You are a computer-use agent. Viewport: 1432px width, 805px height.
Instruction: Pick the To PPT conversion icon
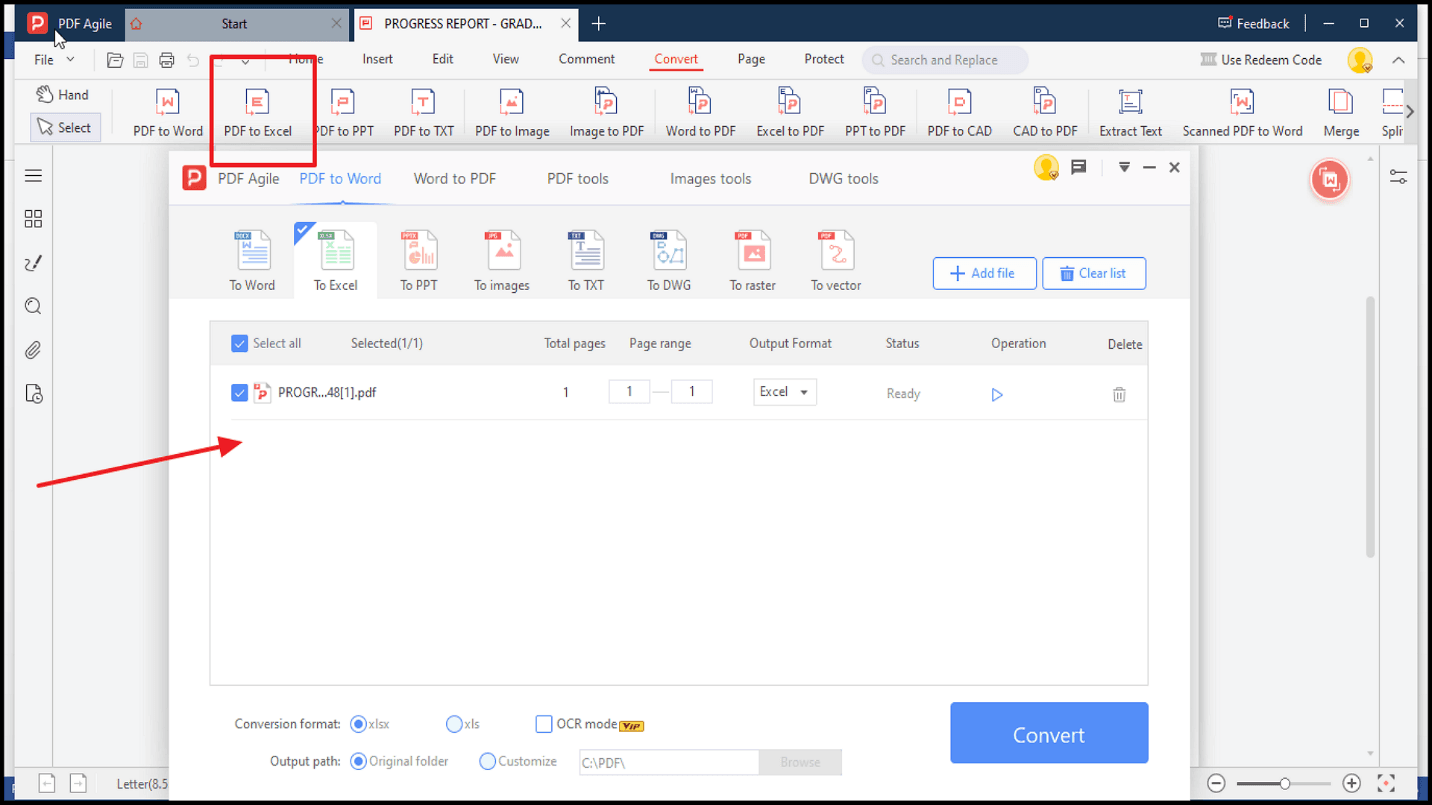click(x=419, y=261)
